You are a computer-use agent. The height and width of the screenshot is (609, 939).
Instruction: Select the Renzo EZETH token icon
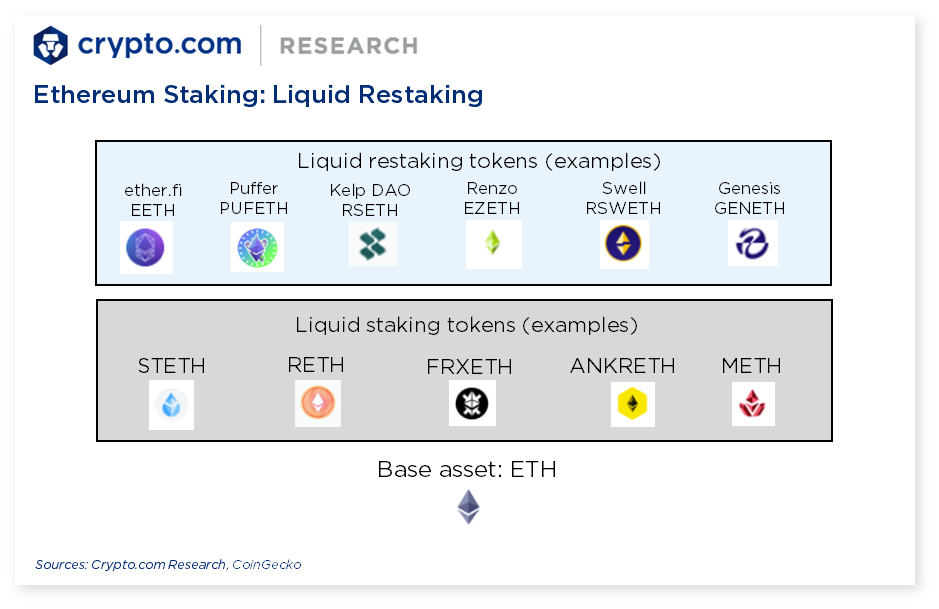coord(493,243)
